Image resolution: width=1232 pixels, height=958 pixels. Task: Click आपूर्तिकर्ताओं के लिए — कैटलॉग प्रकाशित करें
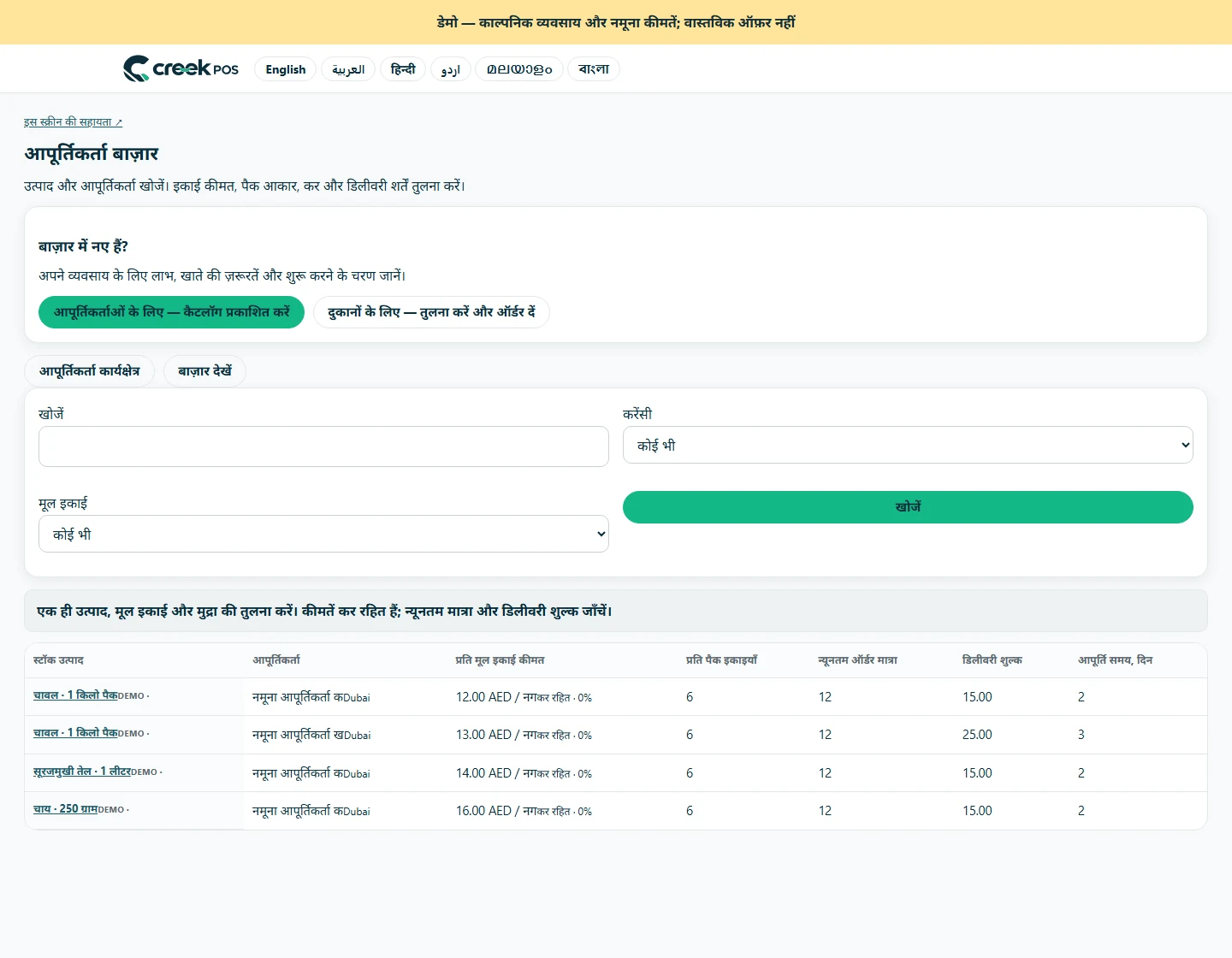(171, 312)
